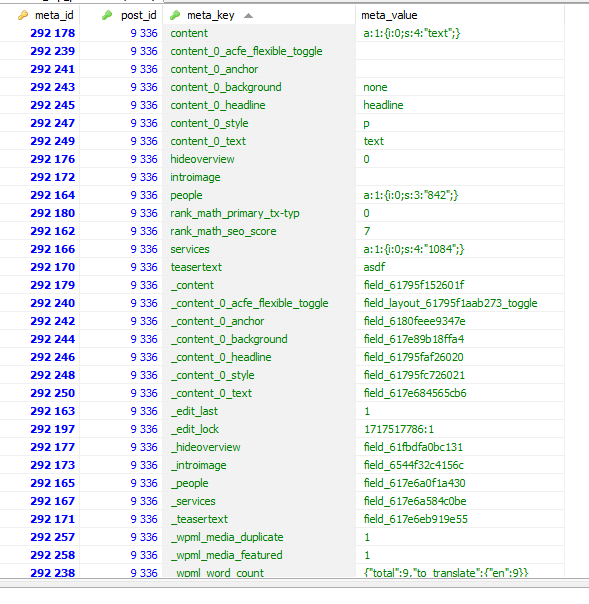The height and width of the screenshot is (604, 589).
Task: Click the teasertext value cell showing asdf
Action: (460, 267)
